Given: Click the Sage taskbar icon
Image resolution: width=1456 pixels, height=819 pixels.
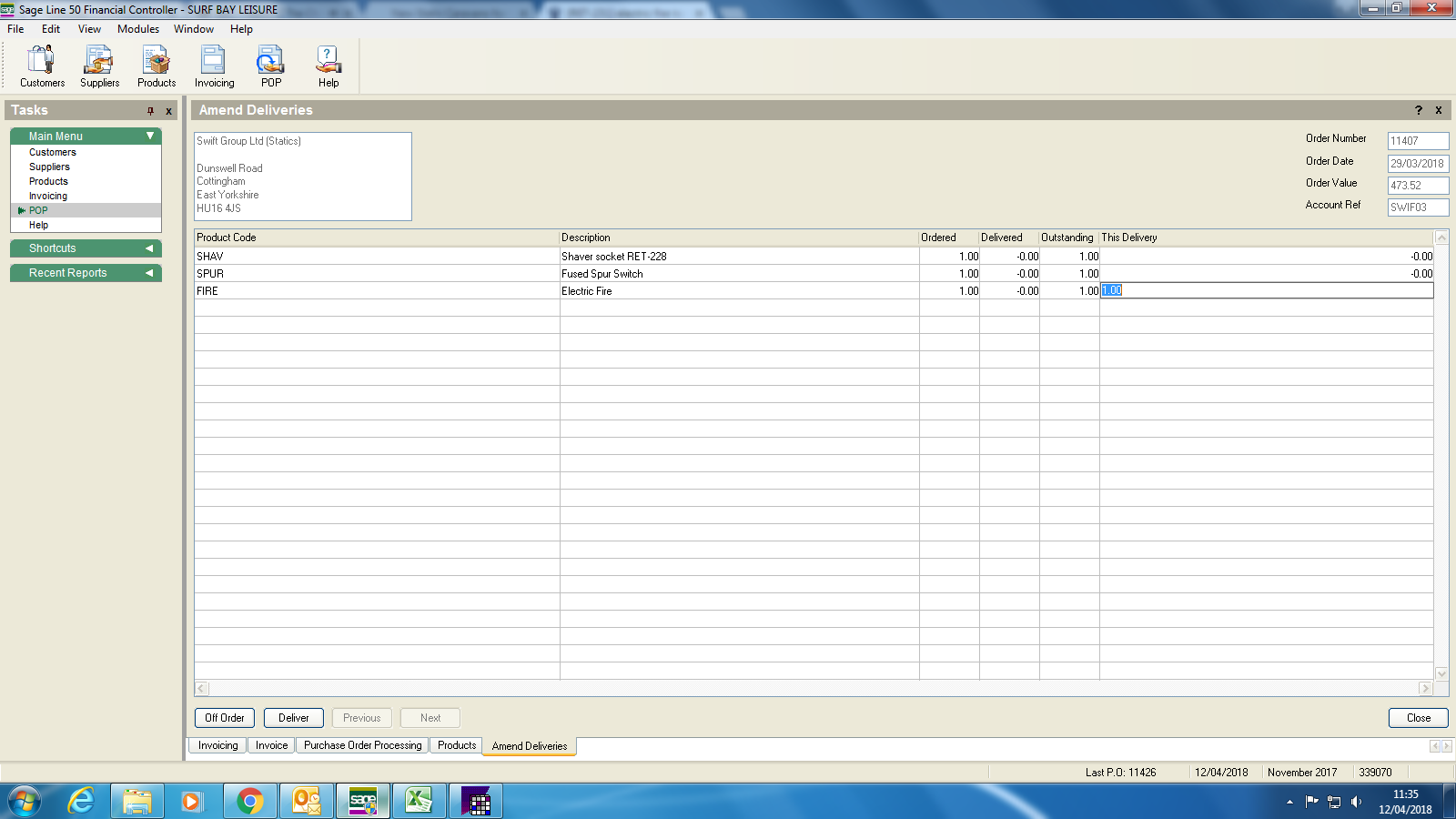Looking at the screenshot, I should (363, 801).
